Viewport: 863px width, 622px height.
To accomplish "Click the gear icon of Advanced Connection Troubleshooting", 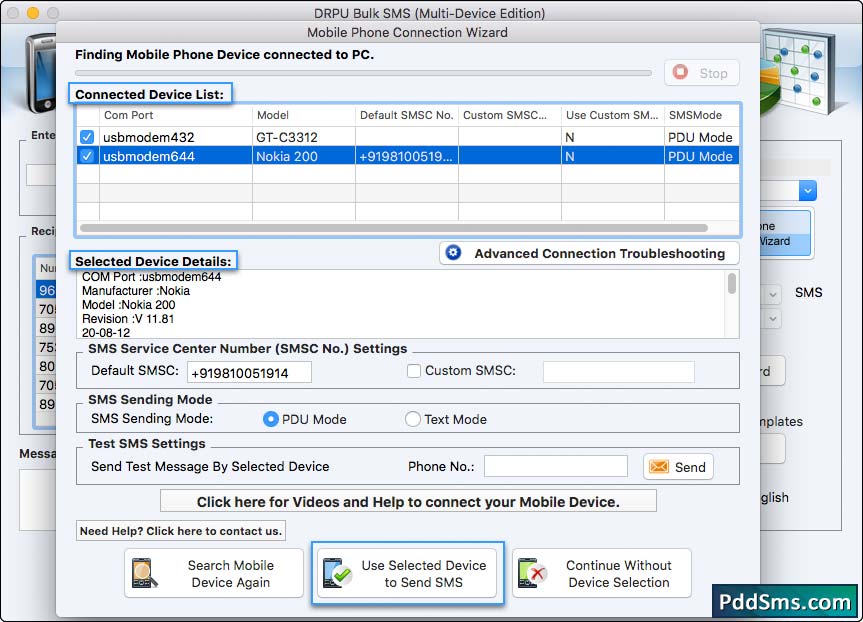I will 453,253.
